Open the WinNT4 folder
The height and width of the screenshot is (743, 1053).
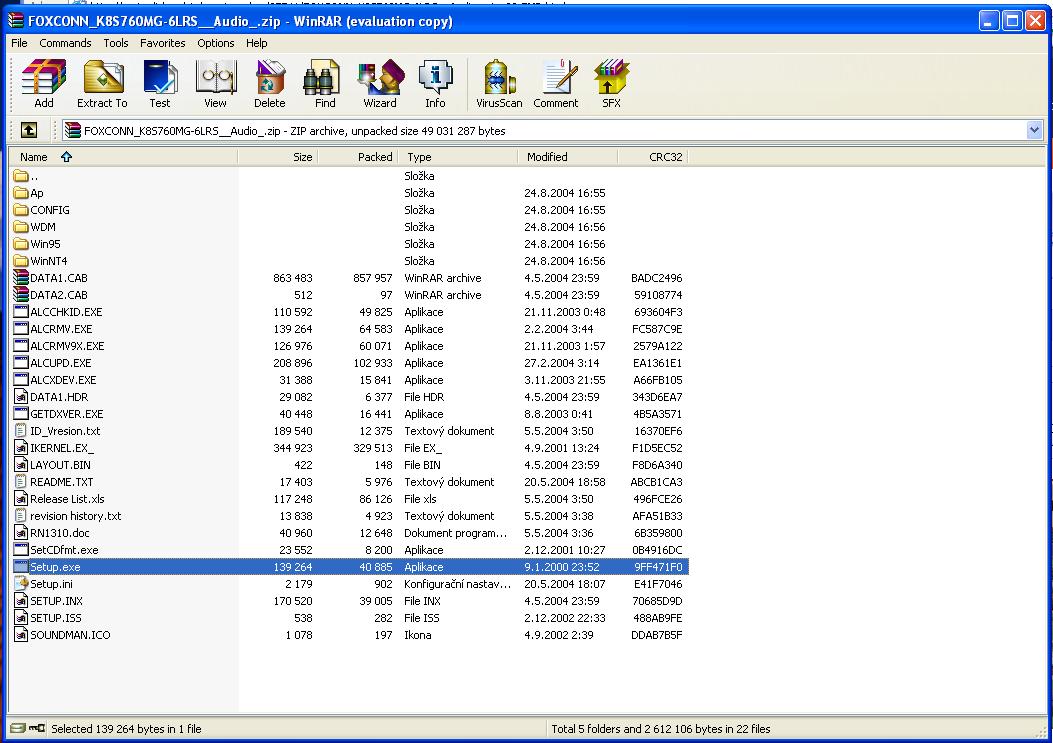[48, 261]
